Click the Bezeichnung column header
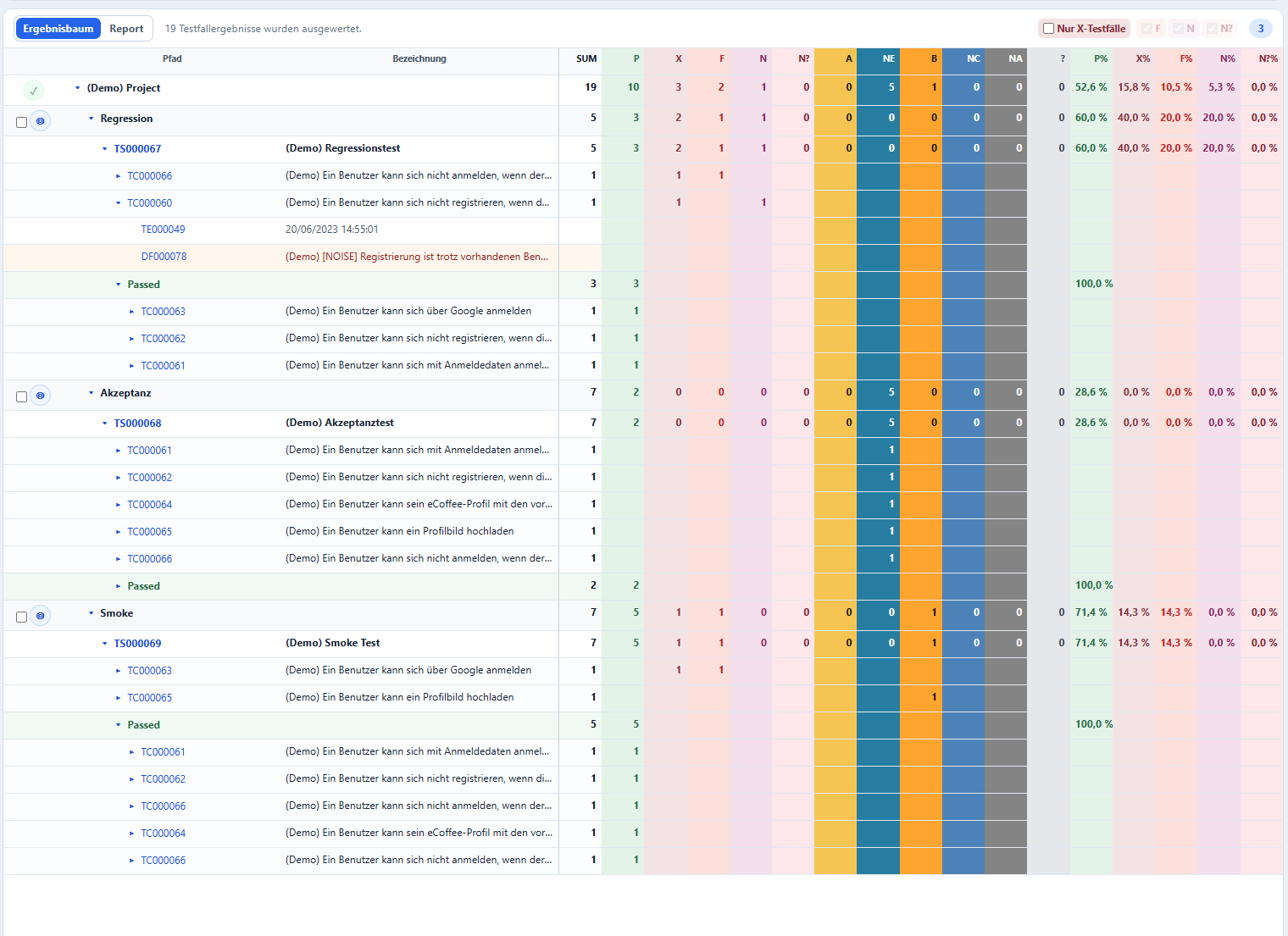 [x=419, y=59]
